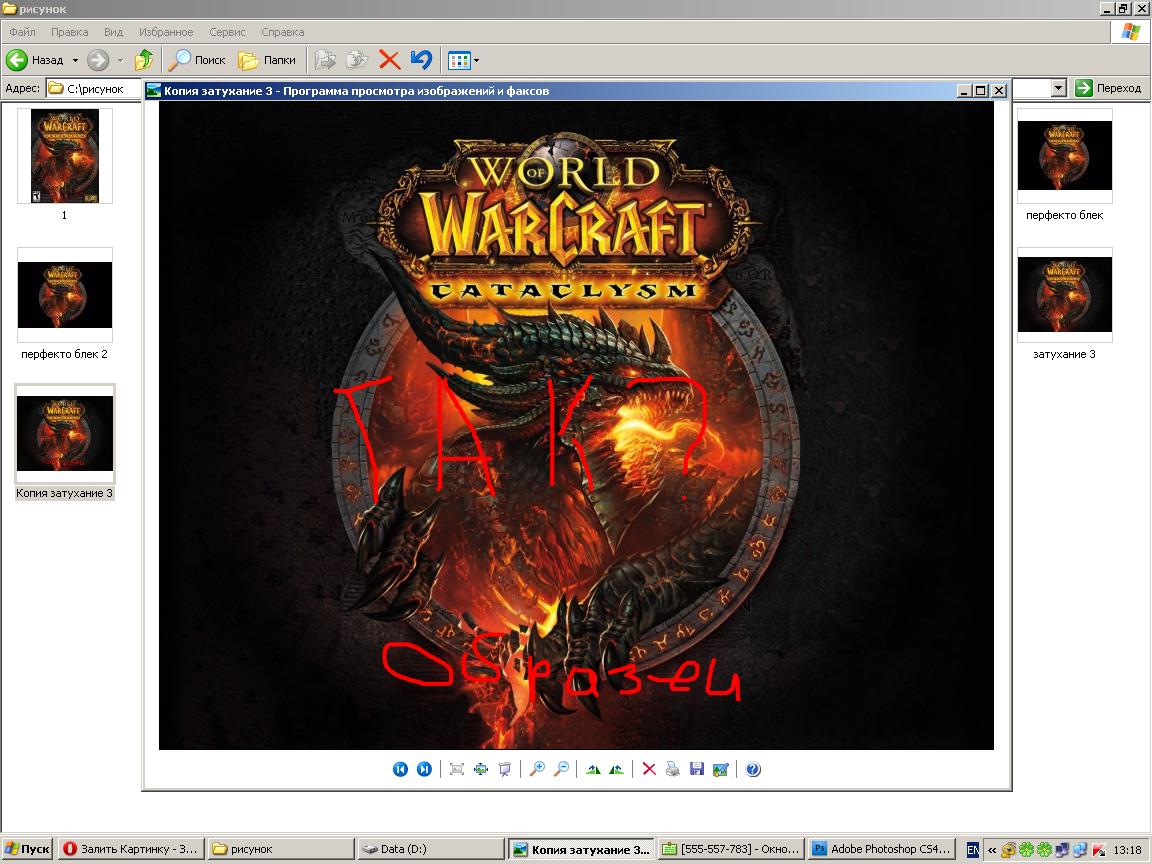Switch to Adobe Photoshop CS4 taskbar button
Image resolution: width=1152 pixels, height=864 pixels.
881,849
